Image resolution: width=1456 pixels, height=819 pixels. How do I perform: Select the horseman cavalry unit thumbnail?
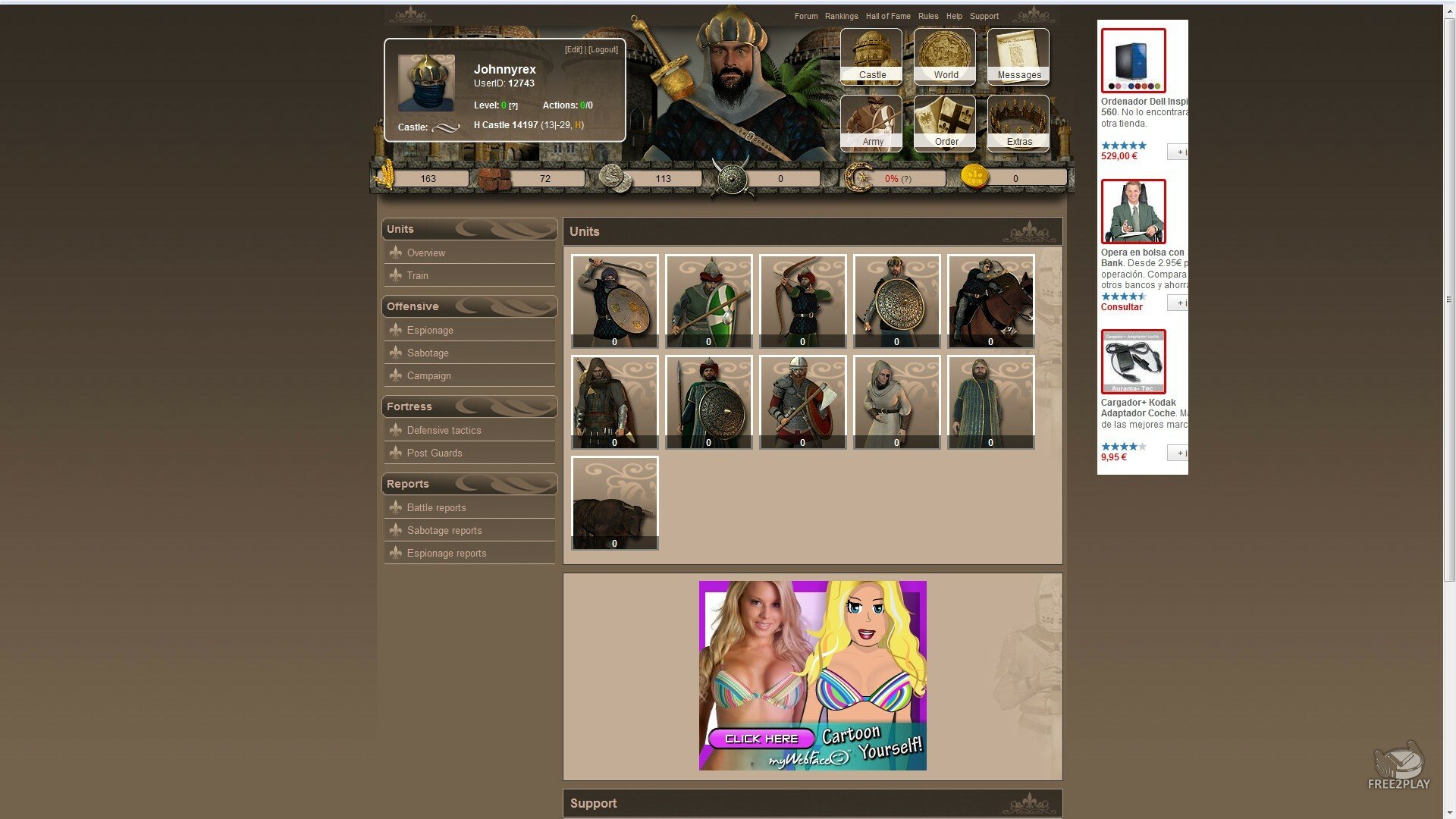(x=990, y=301)
